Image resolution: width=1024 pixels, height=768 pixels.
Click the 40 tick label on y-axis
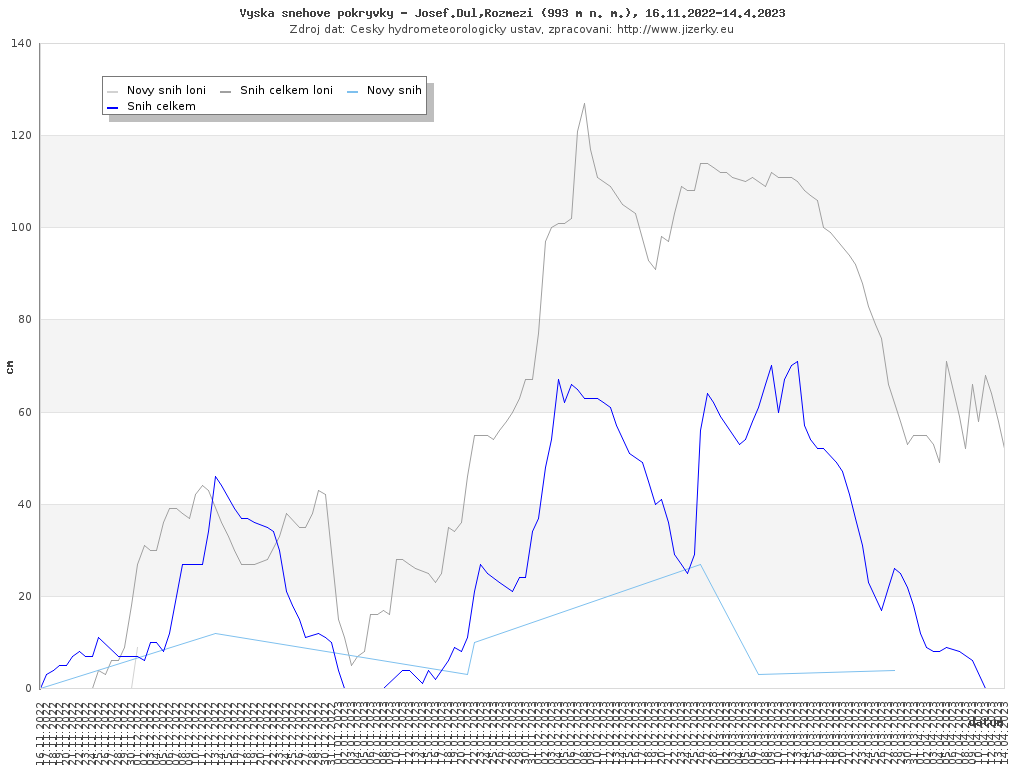pyautogui.click(x=24, y=504)
